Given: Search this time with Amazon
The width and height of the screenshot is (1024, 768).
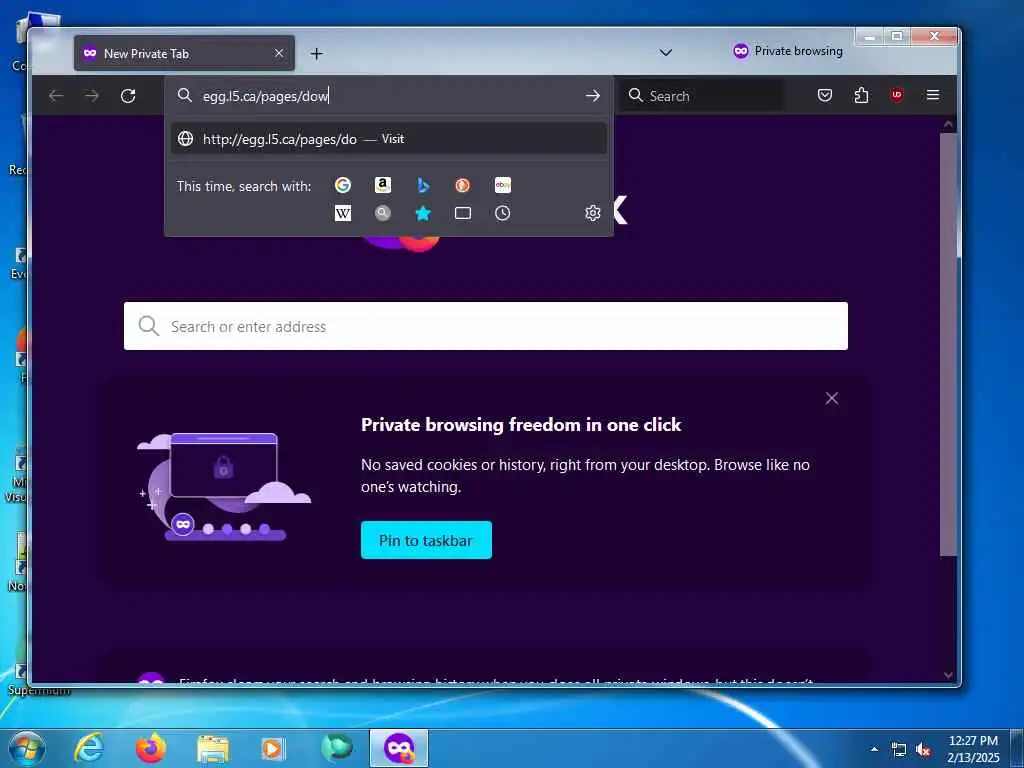Looking at the screenshot, I should [x=383, y=185].
